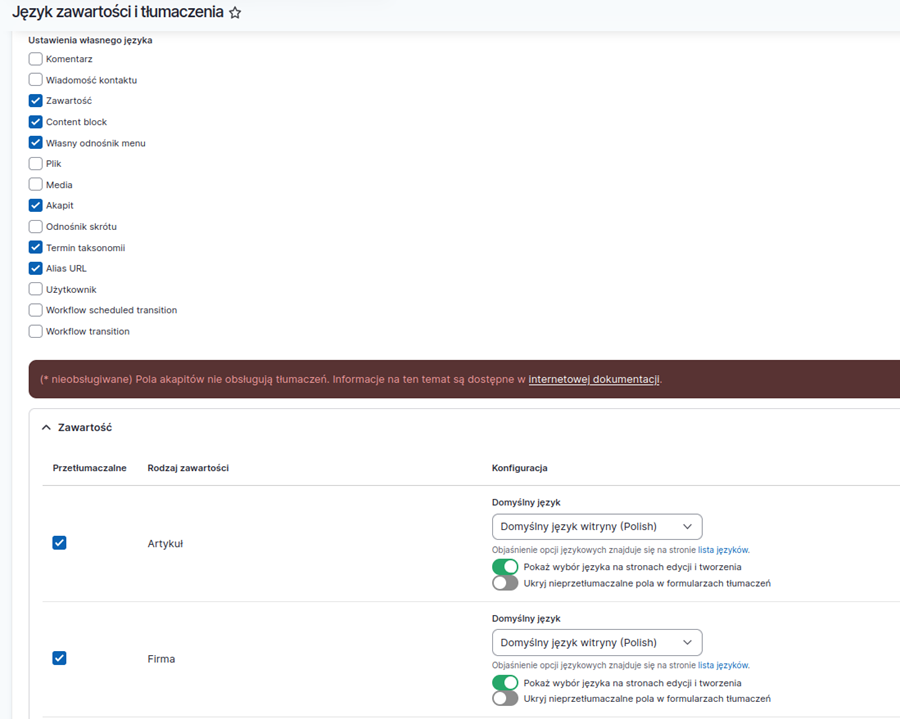The height and width of the screenshot is (719, 900).
Task: Turn off Artykuł language selector toggle
Action: pos(505,567)
